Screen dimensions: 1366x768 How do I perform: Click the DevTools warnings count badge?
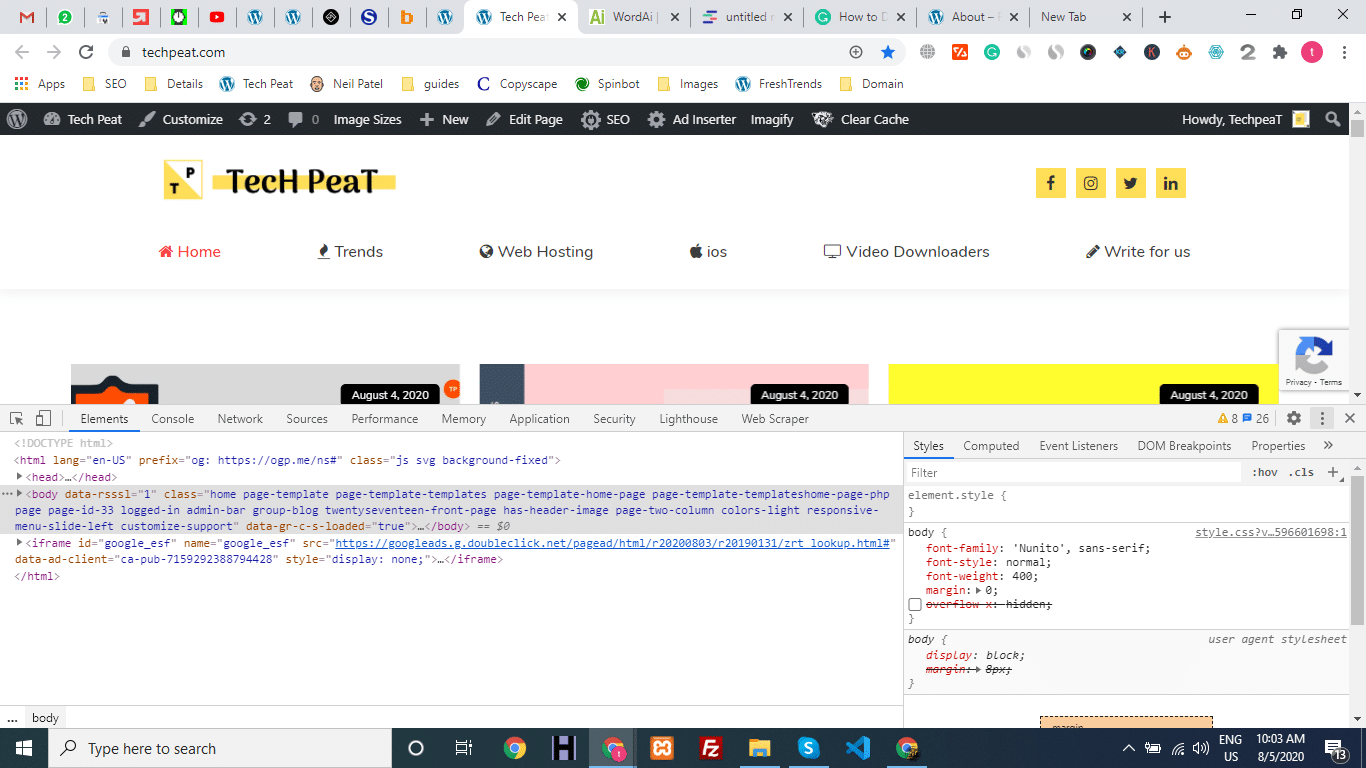(1228, 418)
